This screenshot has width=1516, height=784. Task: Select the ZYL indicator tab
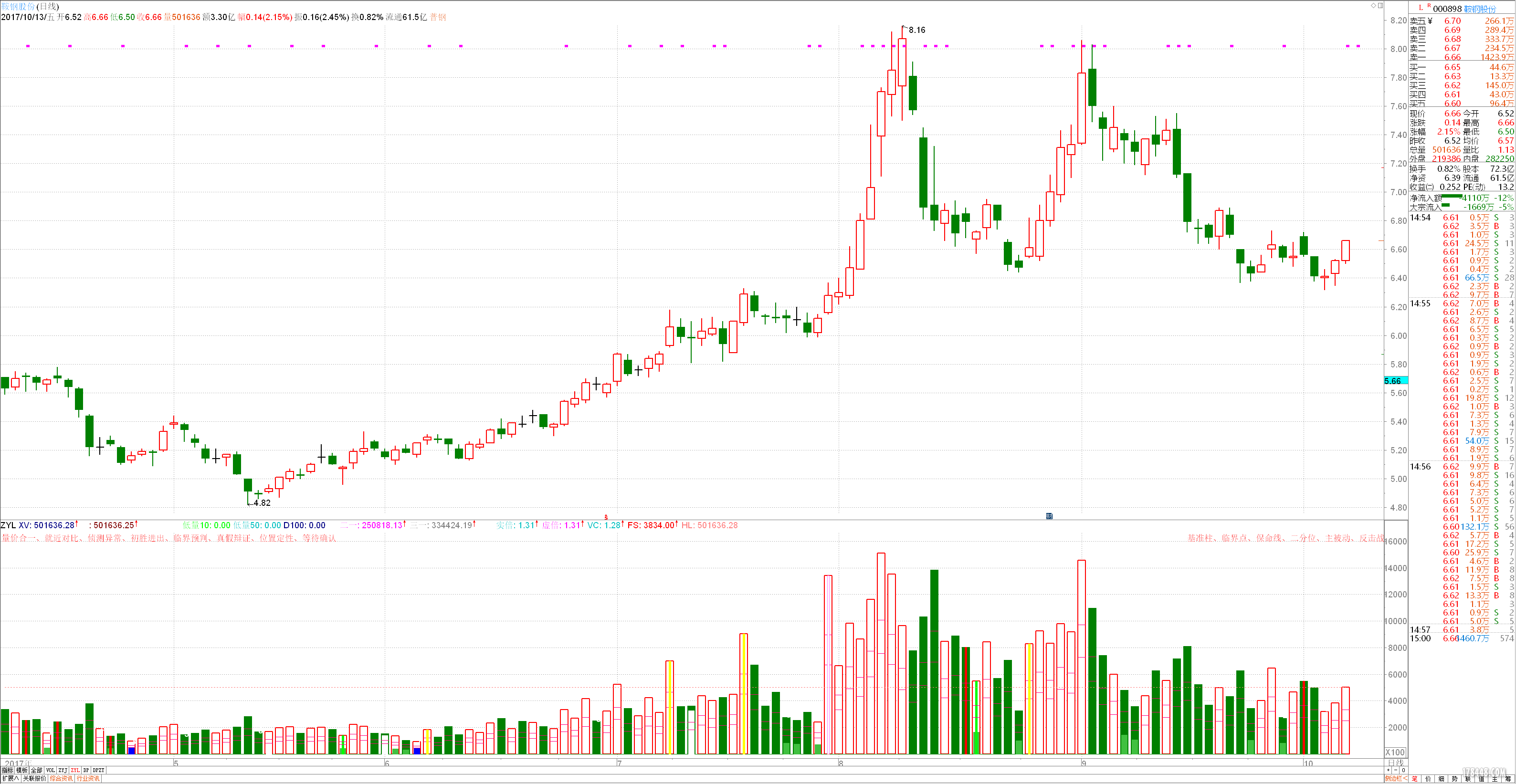(x=75, y=770)
